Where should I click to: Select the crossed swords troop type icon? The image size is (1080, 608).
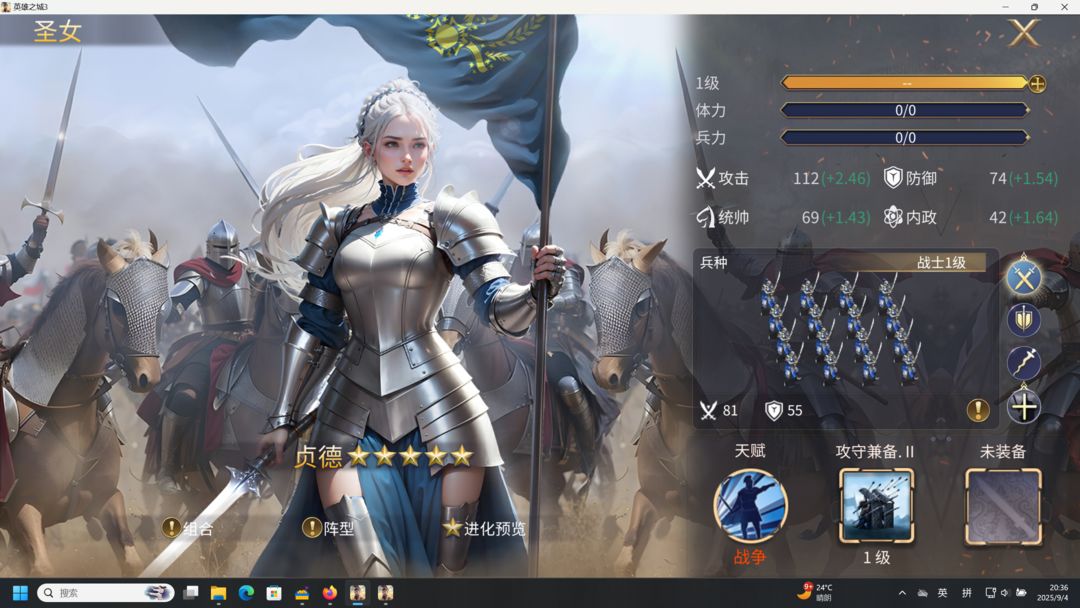tap(1024, 277)
